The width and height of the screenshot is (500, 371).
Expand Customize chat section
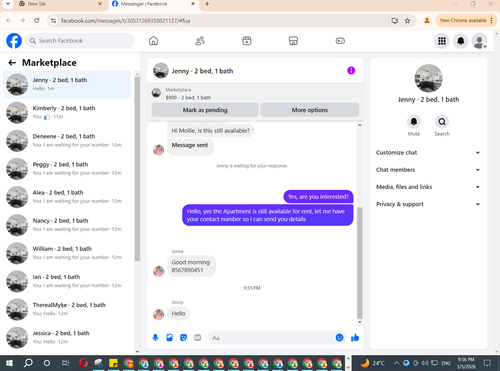(428, 152)
